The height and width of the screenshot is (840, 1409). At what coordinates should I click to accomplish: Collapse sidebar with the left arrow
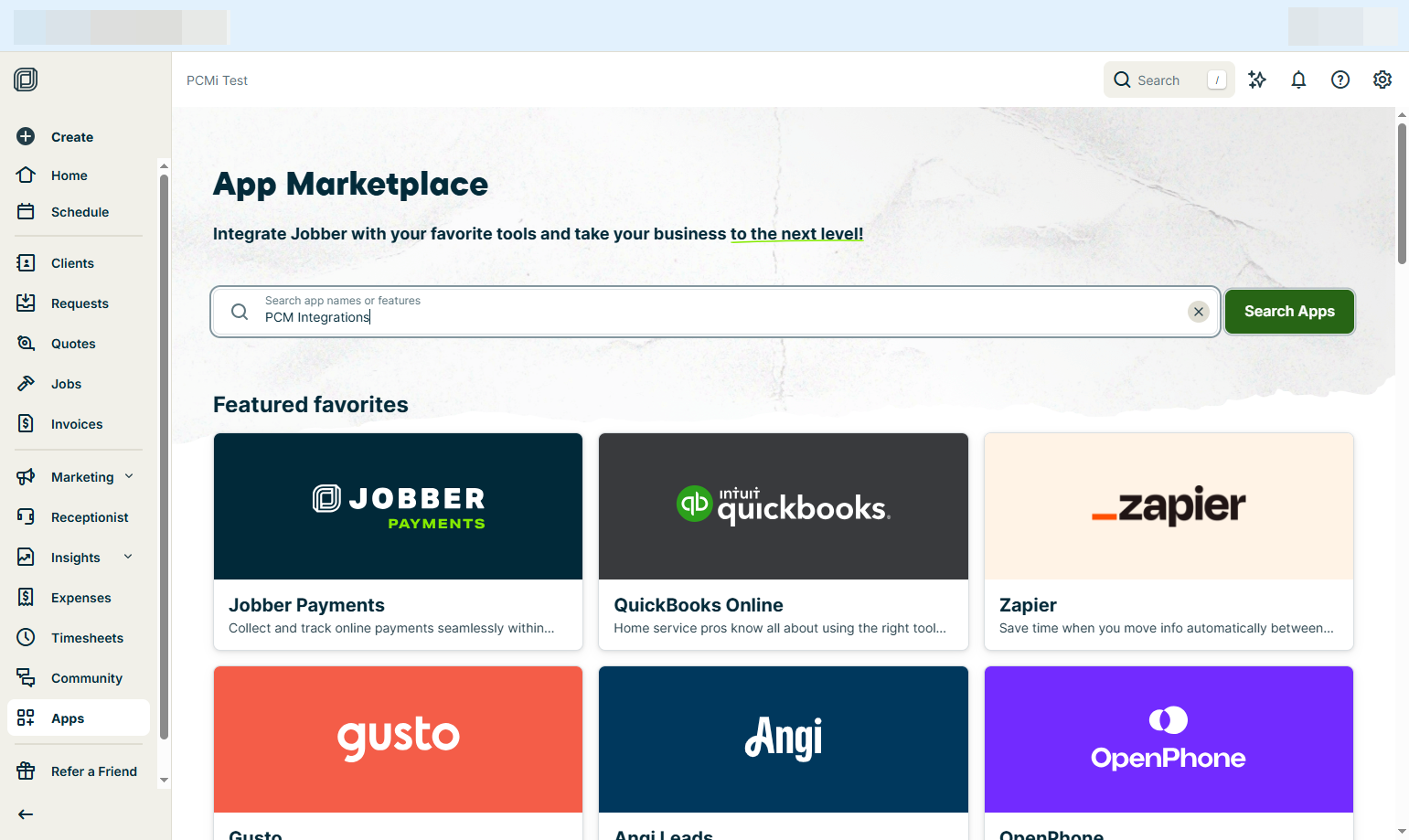26,814
